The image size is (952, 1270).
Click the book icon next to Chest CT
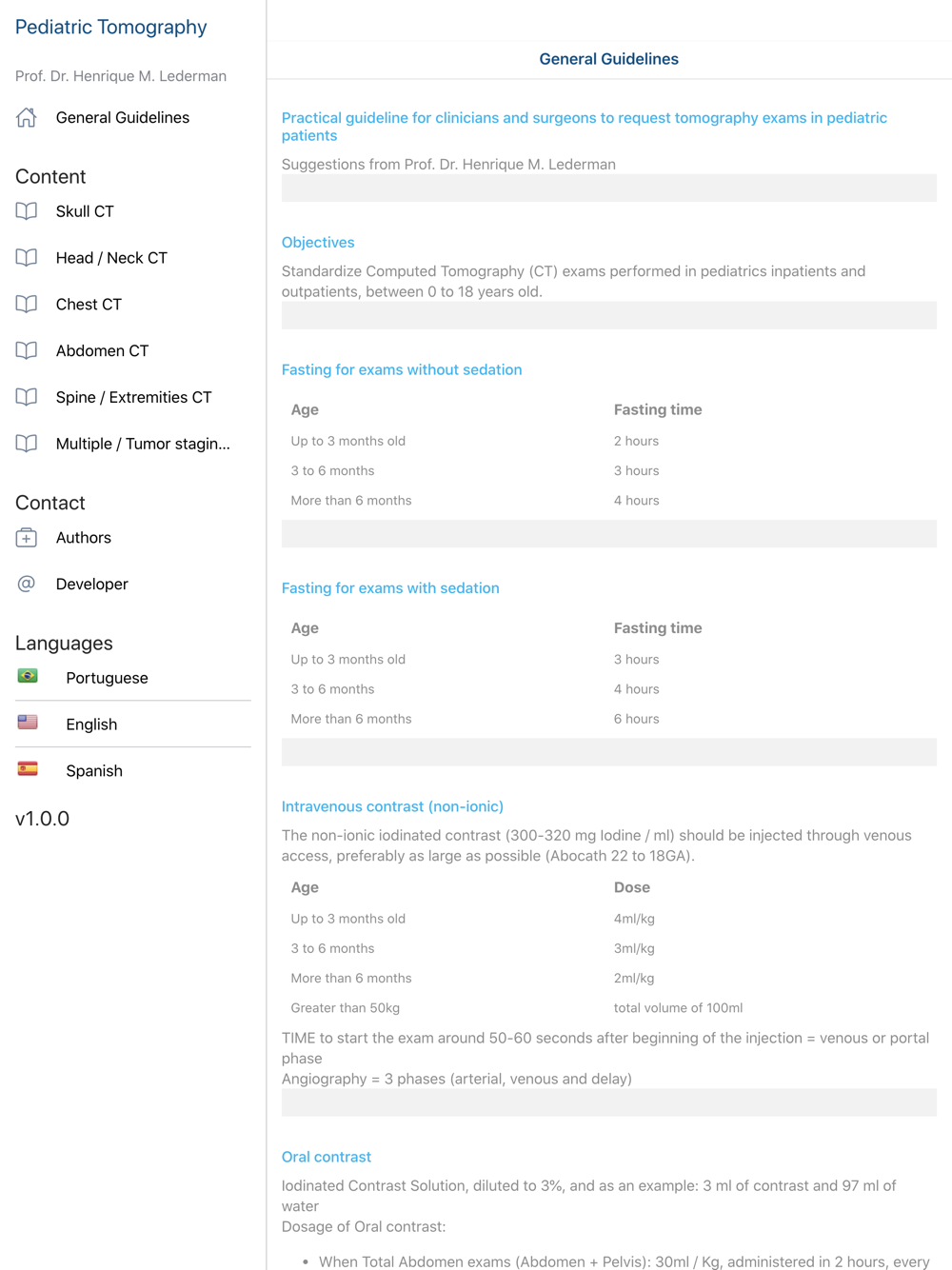coord(27,305)
